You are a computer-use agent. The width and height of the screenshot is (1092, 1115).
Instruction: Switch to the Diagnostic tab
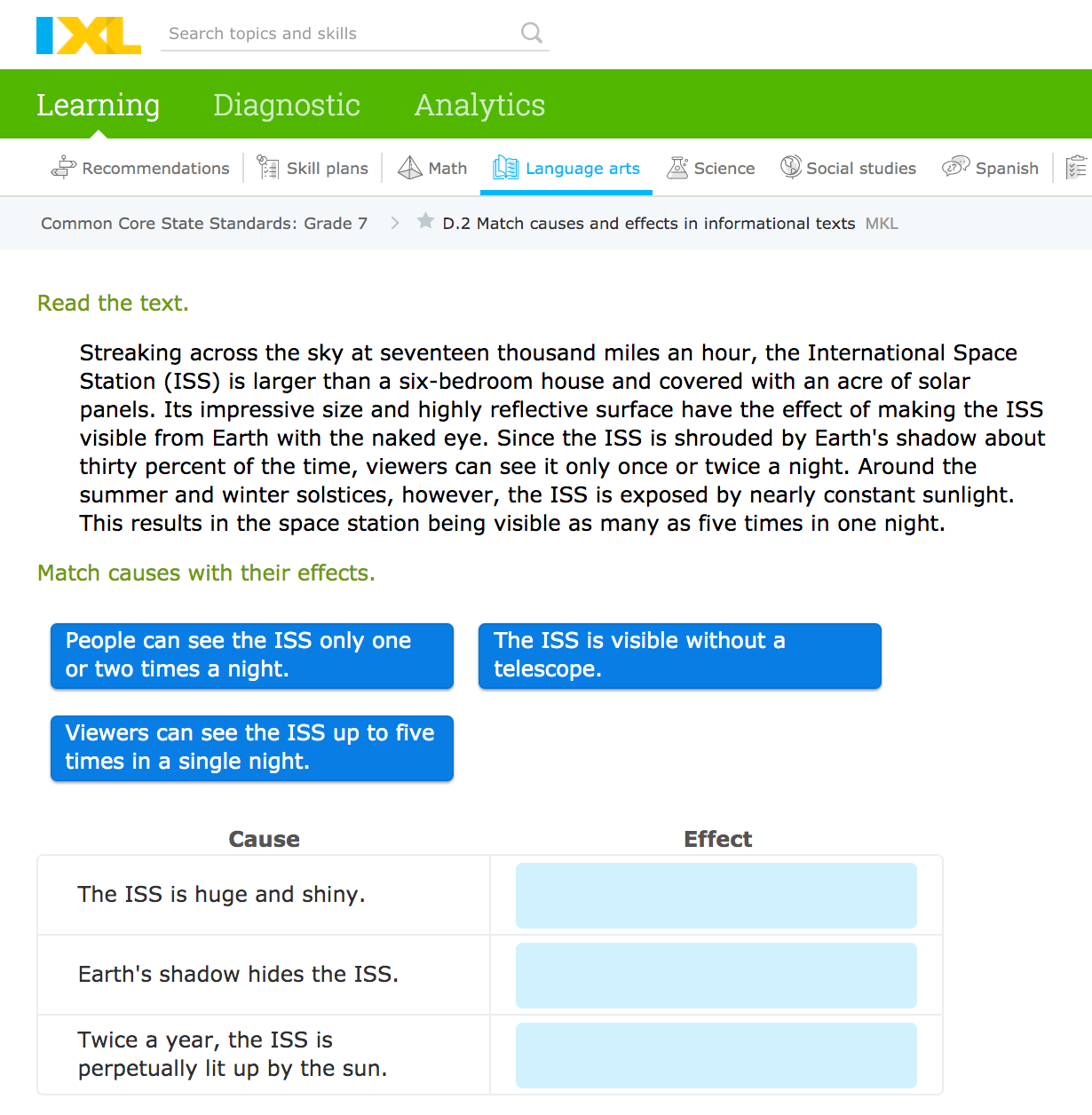[x=286, y=105]
